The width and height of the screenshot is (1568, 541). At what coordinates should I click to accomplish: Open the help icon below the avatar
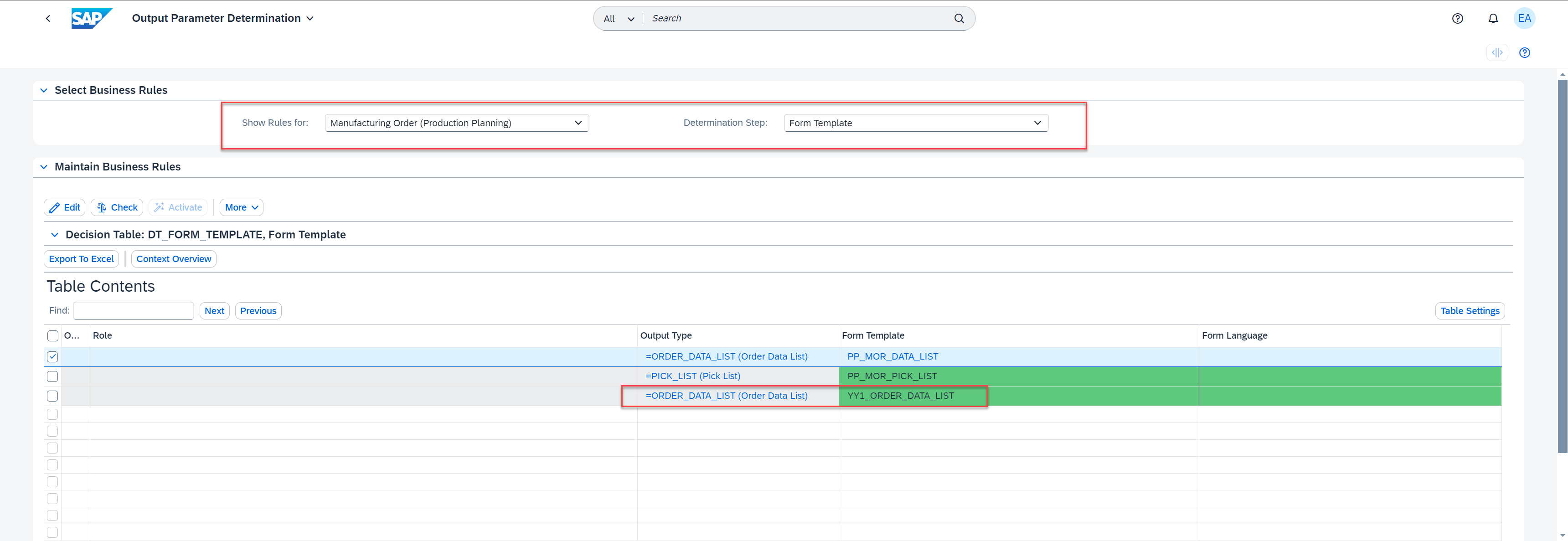1524,52
